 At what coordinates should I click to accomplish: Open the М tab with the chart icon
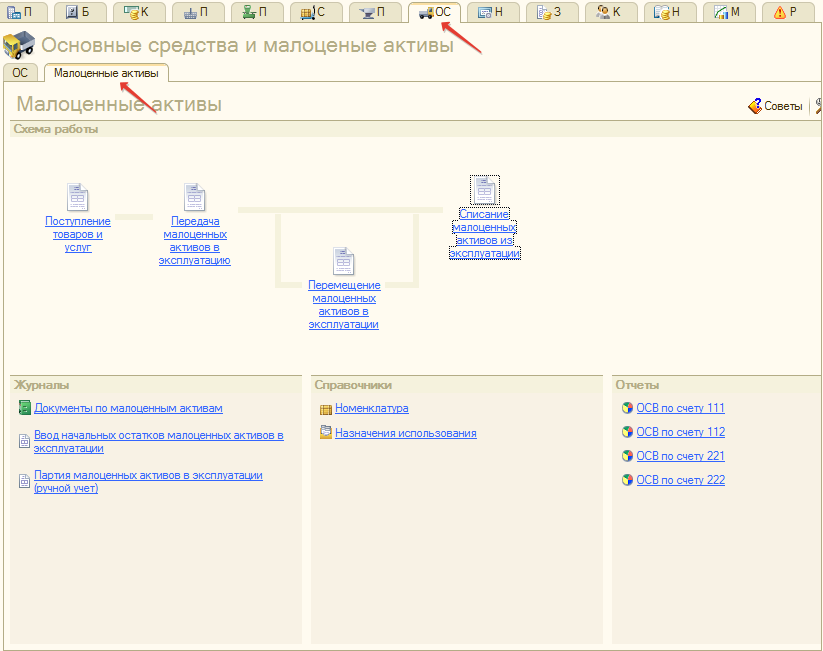(728, 12)
